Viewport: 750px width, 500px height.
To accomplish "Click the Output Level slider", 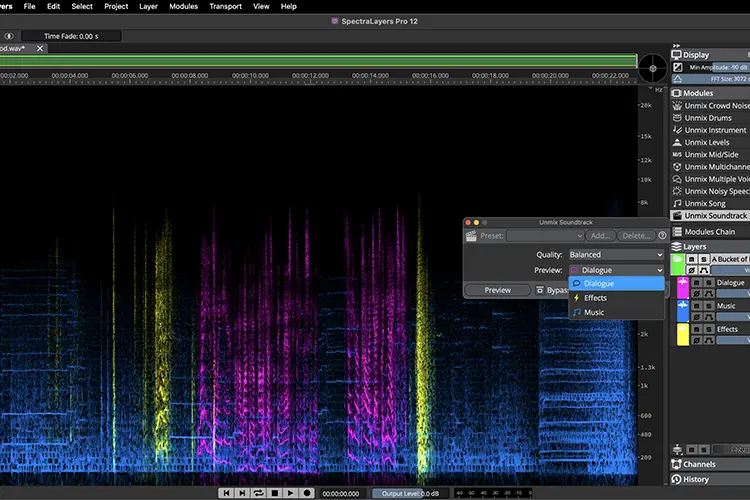I will [411, 493].
